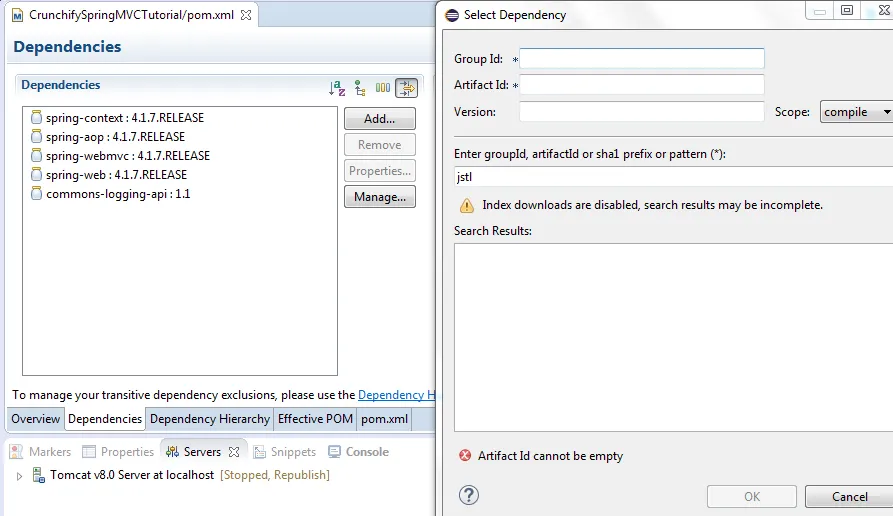893x516 pixels.
Task: Focus the Version field
Action: coord(641,112)
